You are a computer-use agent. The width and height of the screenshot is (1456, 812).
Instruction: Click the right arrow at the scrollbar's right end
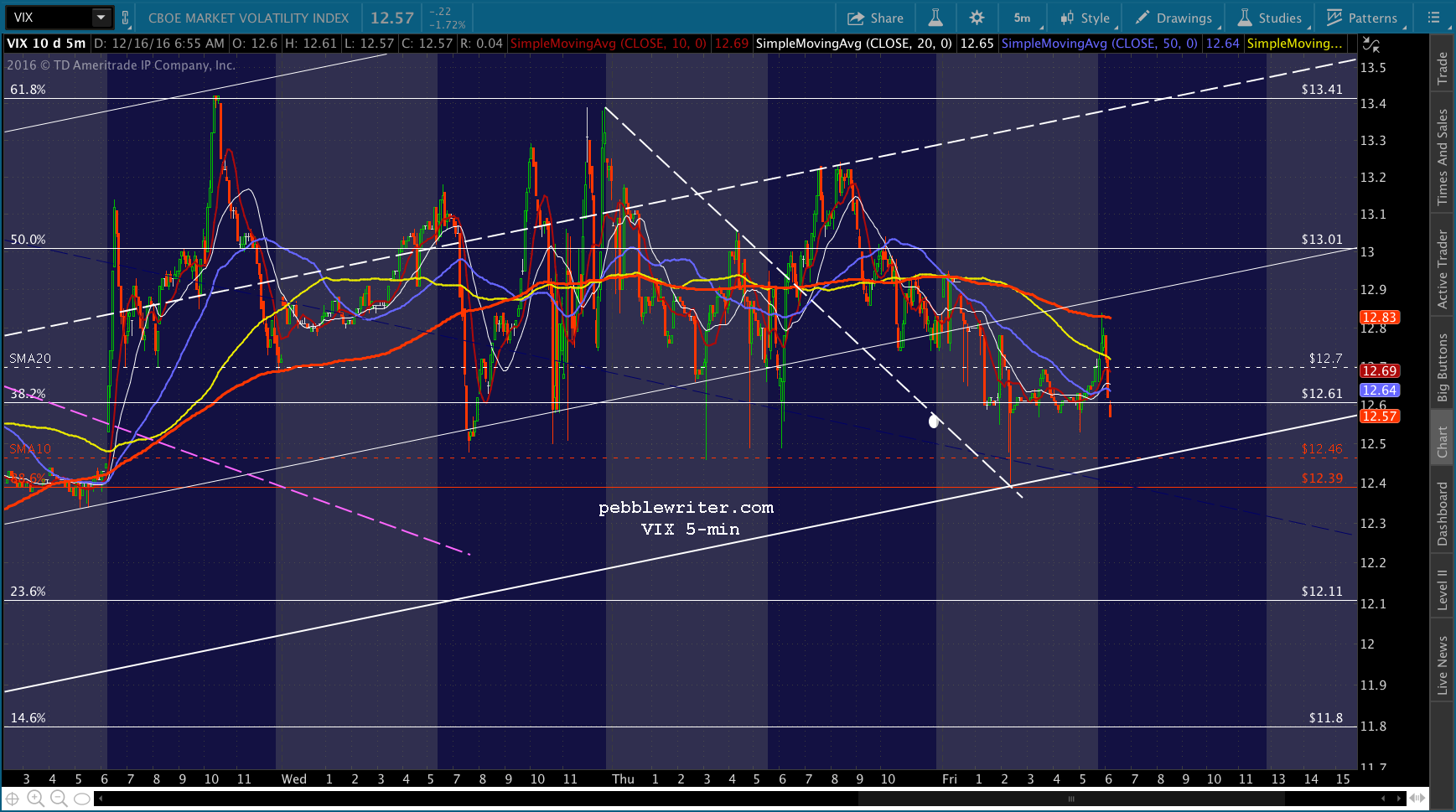click(x=1398, y=799)
